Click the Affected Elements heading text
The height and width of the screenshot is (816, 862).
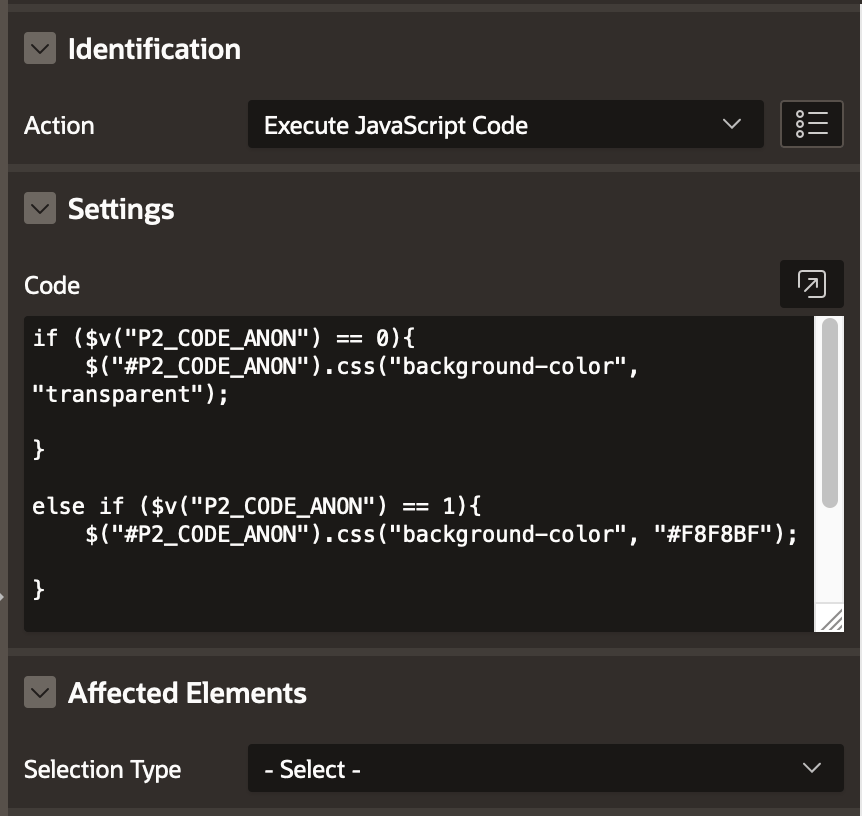point(187,693)
